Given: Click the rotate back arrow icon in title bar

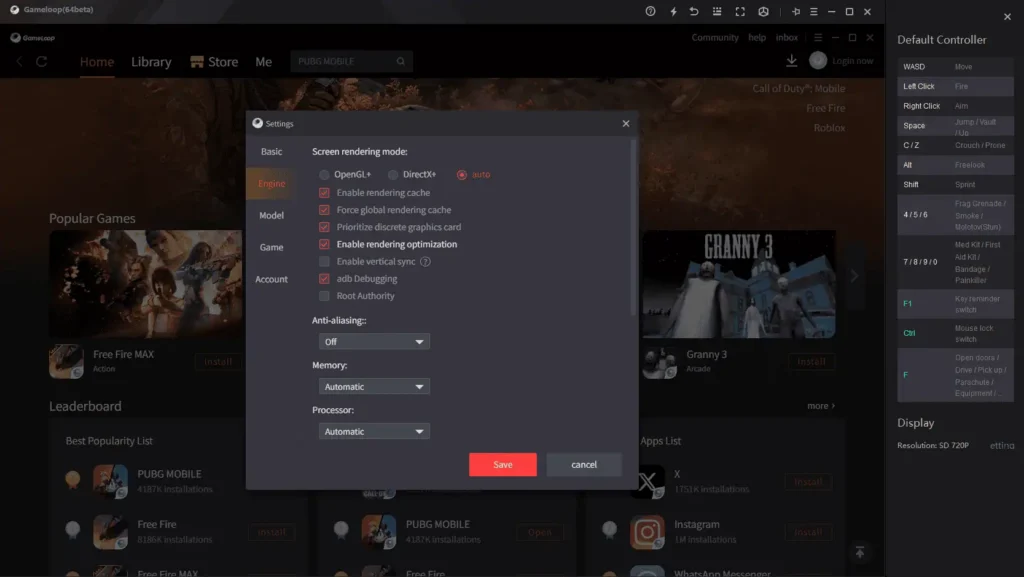Looking at the screenshot, I should point(694,11).
